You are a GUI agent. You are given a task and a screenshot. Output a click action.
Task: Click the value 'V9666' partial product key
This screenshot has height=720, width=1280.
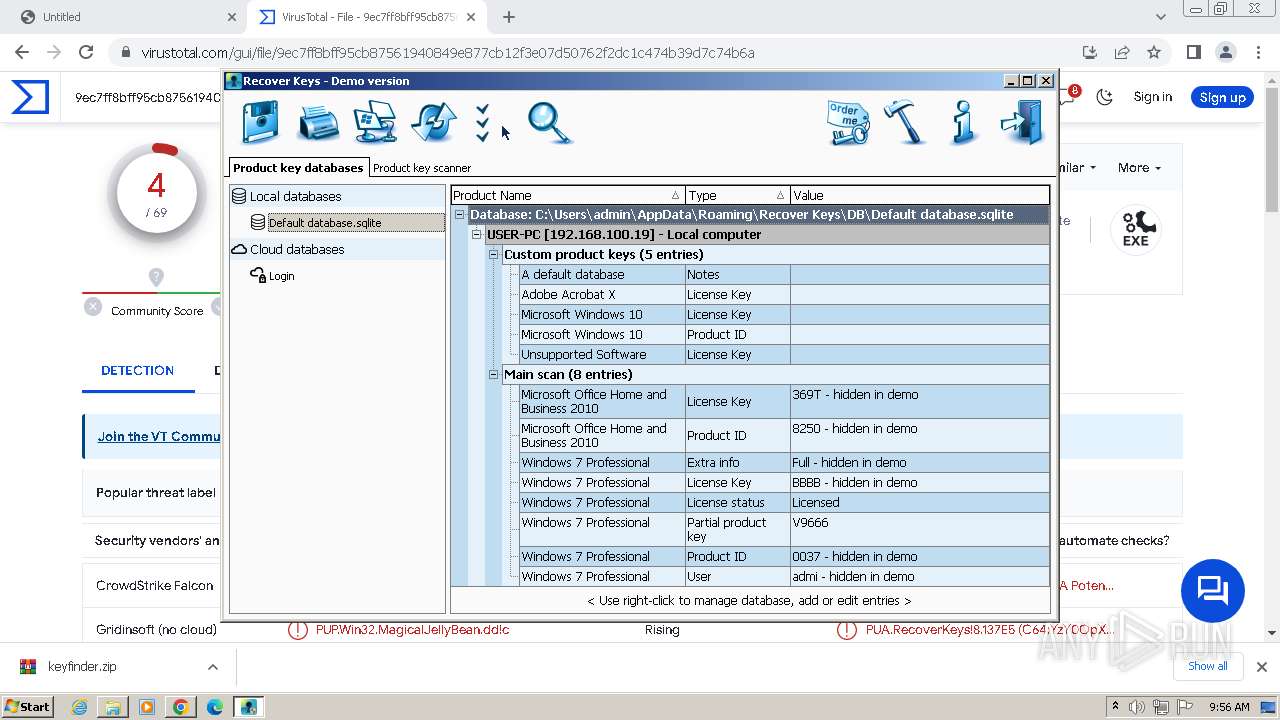(810, 522)
